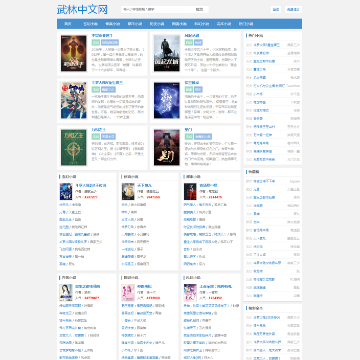Open the red-robed figure cover in the first card
The width and height of the screenshot is (360, 360).
(x=74, y=53)
